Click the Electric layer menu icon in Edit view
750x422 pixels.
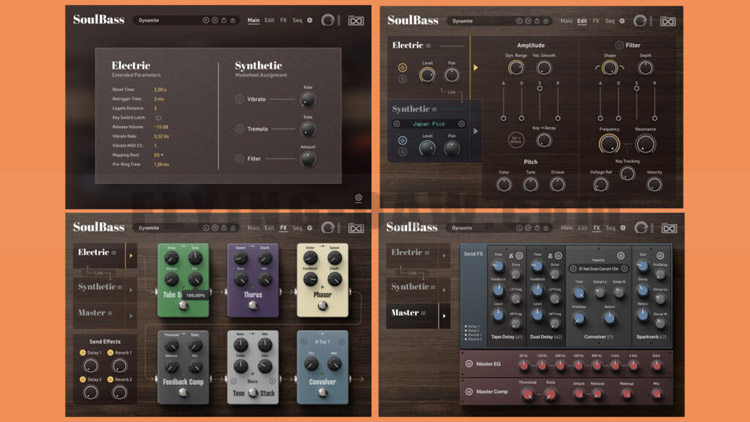click(x=428, y=45)
